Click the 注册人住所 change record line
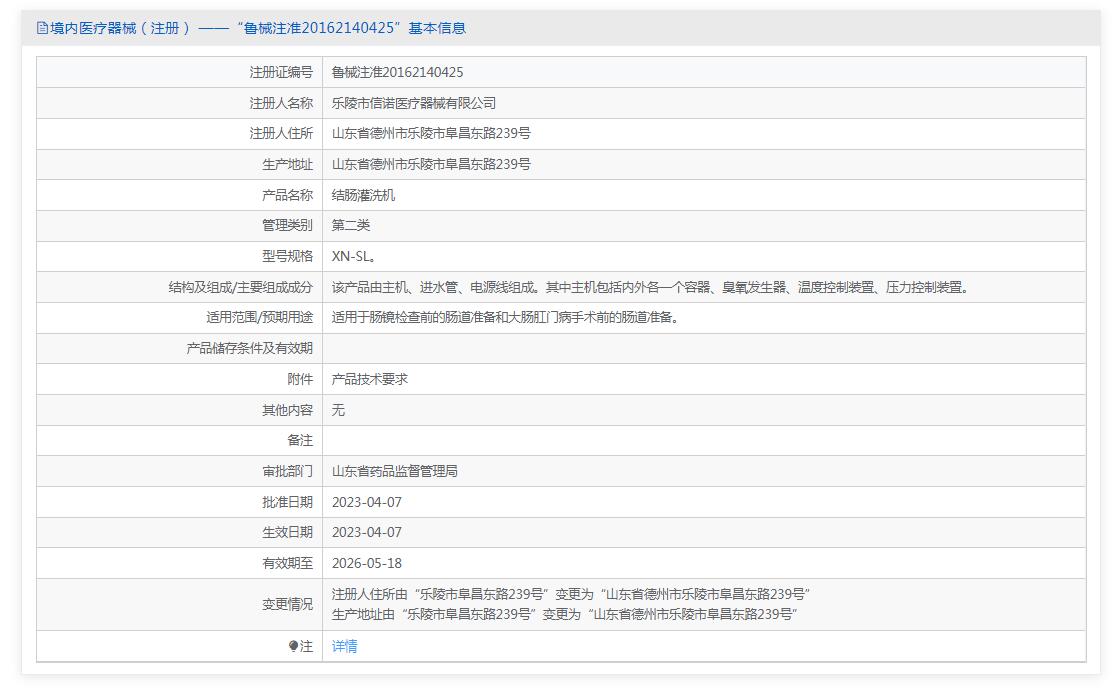The image size is (1119, 697). coord(571,594)
